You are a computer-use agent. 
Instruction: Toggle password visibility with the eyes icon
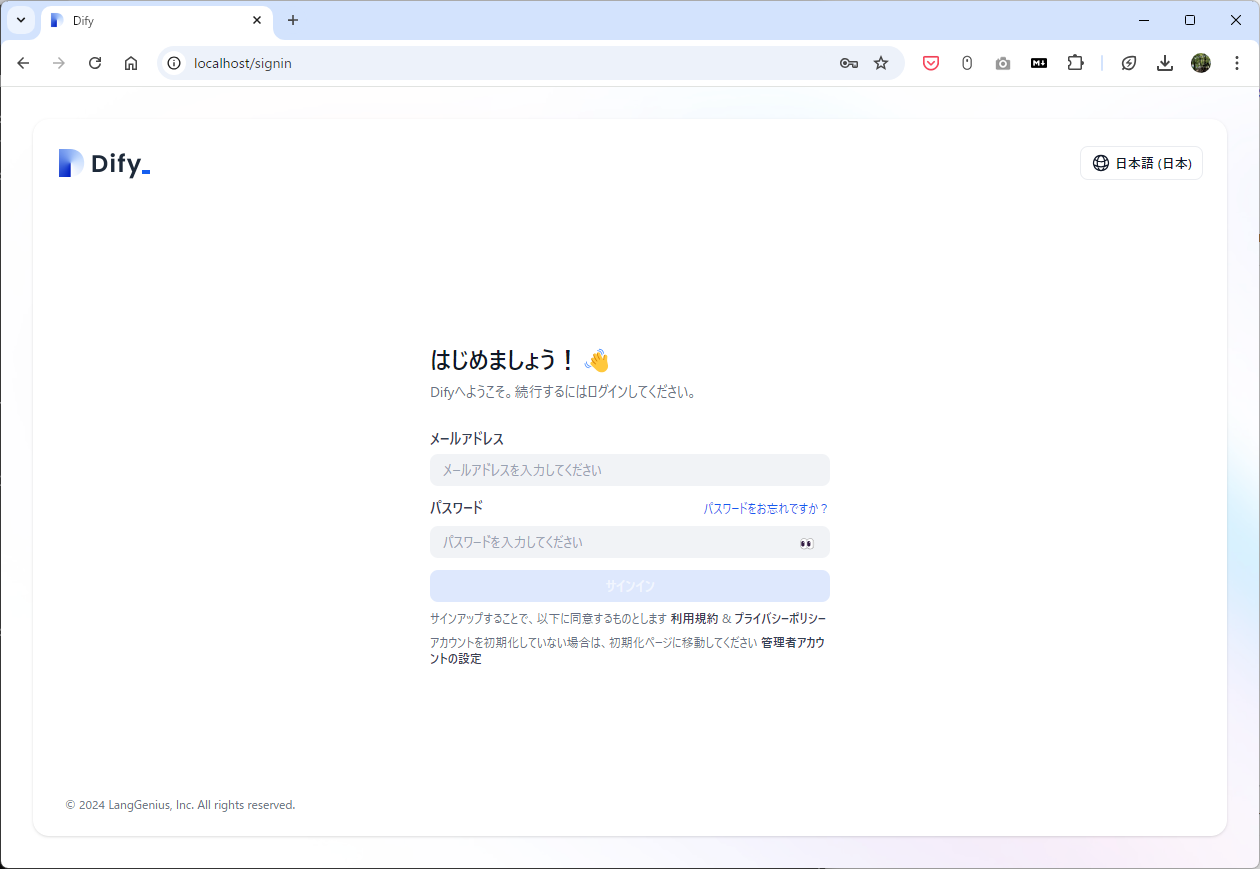click(x=806, y=543)
